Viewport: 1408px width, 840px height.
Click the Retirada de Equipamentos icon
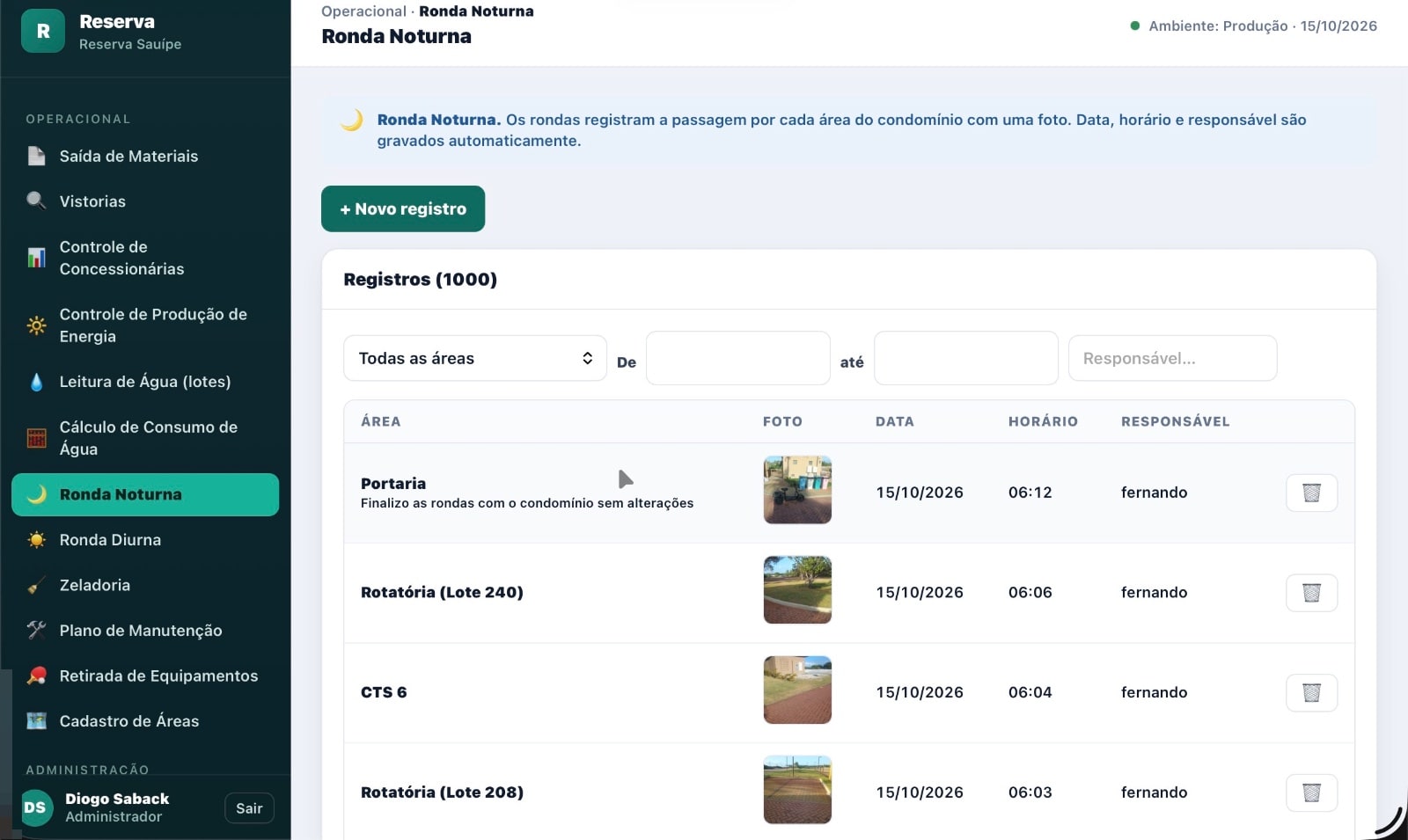(x=36, y=676)
